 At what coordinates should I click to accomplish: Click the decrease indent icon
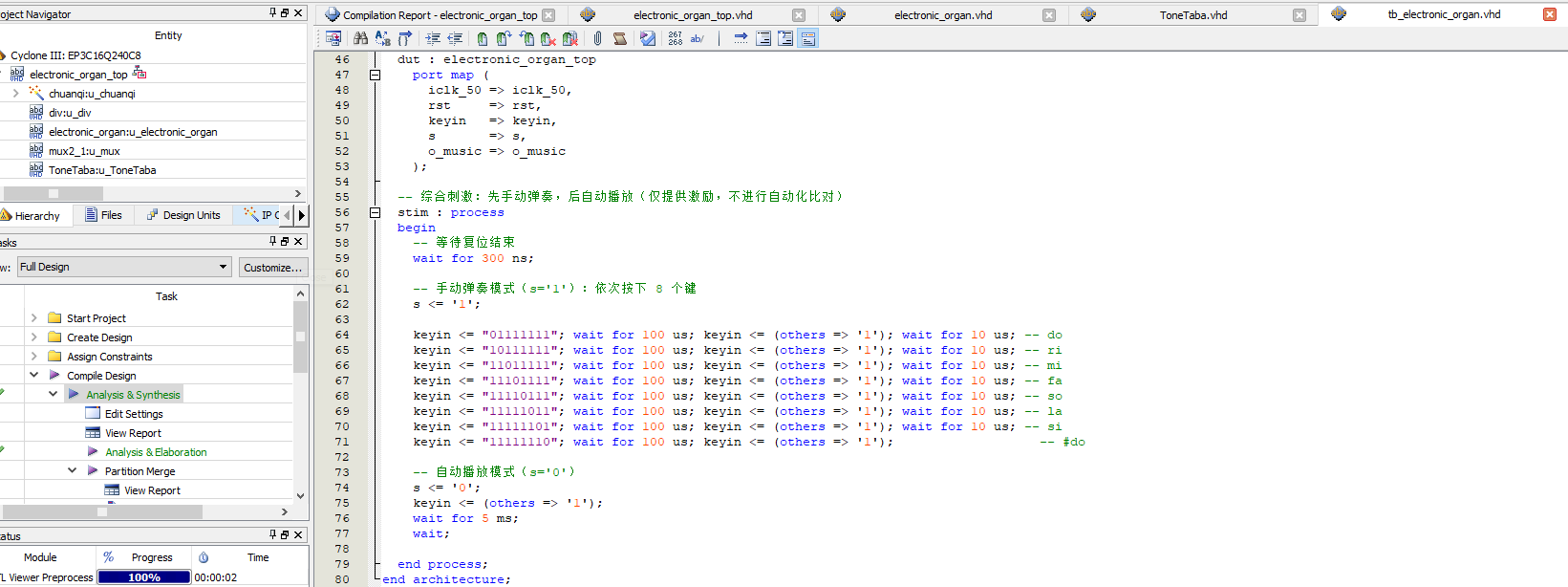coord(455,38)
